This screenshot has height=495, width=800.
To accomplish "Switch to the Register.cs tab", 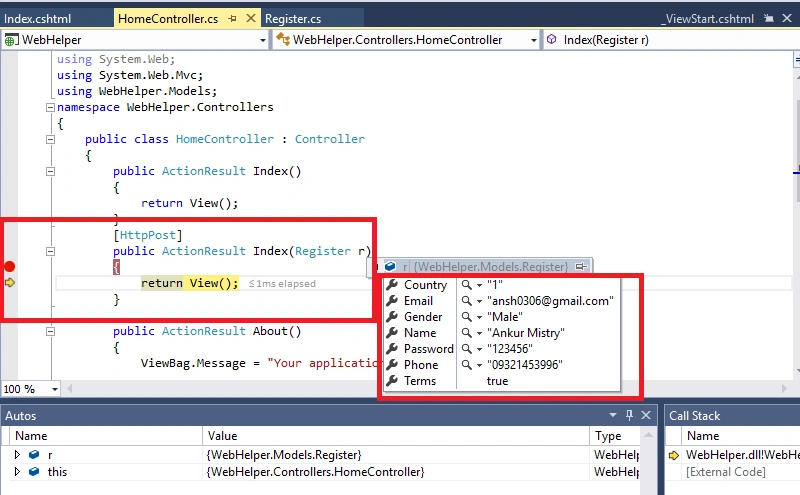I will pos(293,19).
